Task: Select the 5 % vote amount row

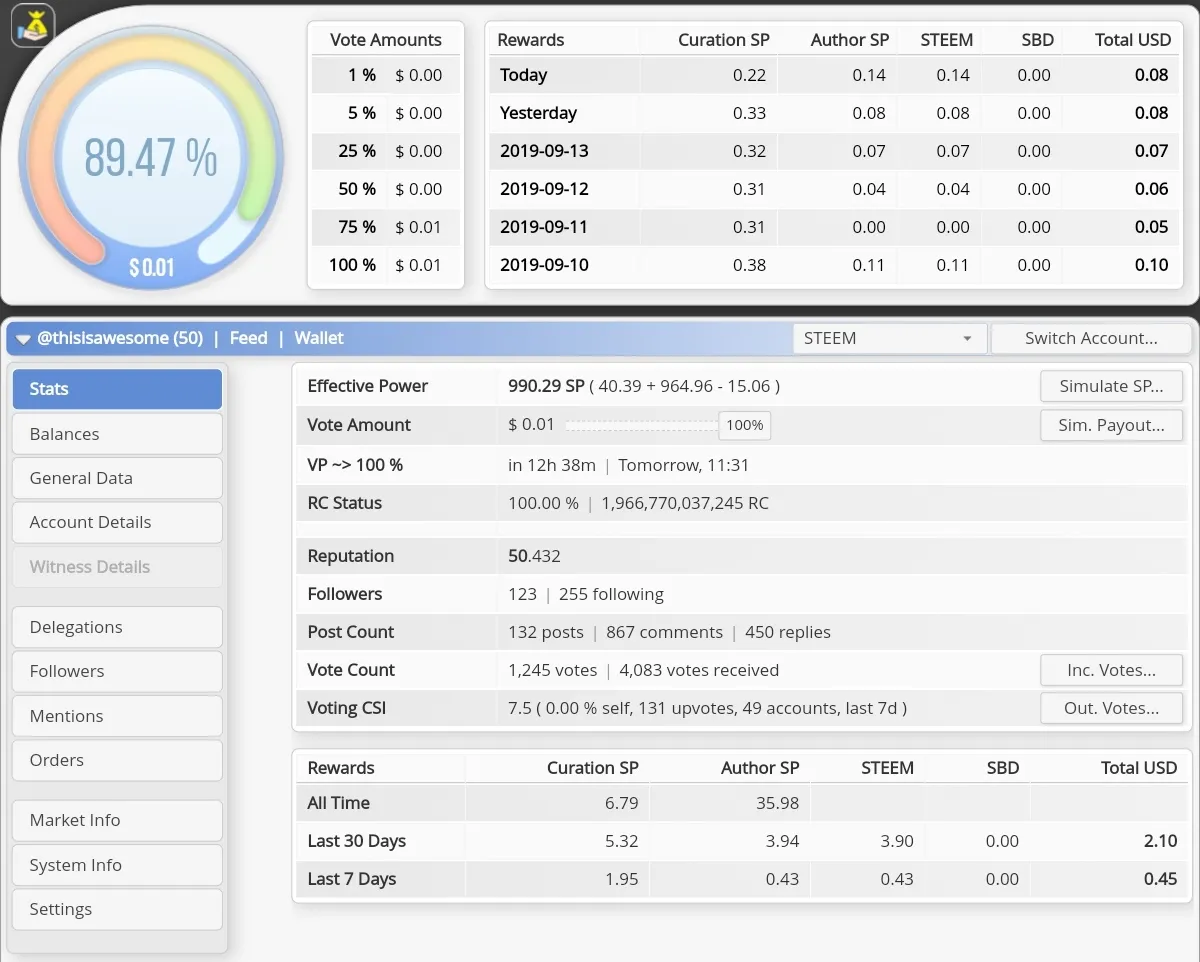Action: point(386,113)
